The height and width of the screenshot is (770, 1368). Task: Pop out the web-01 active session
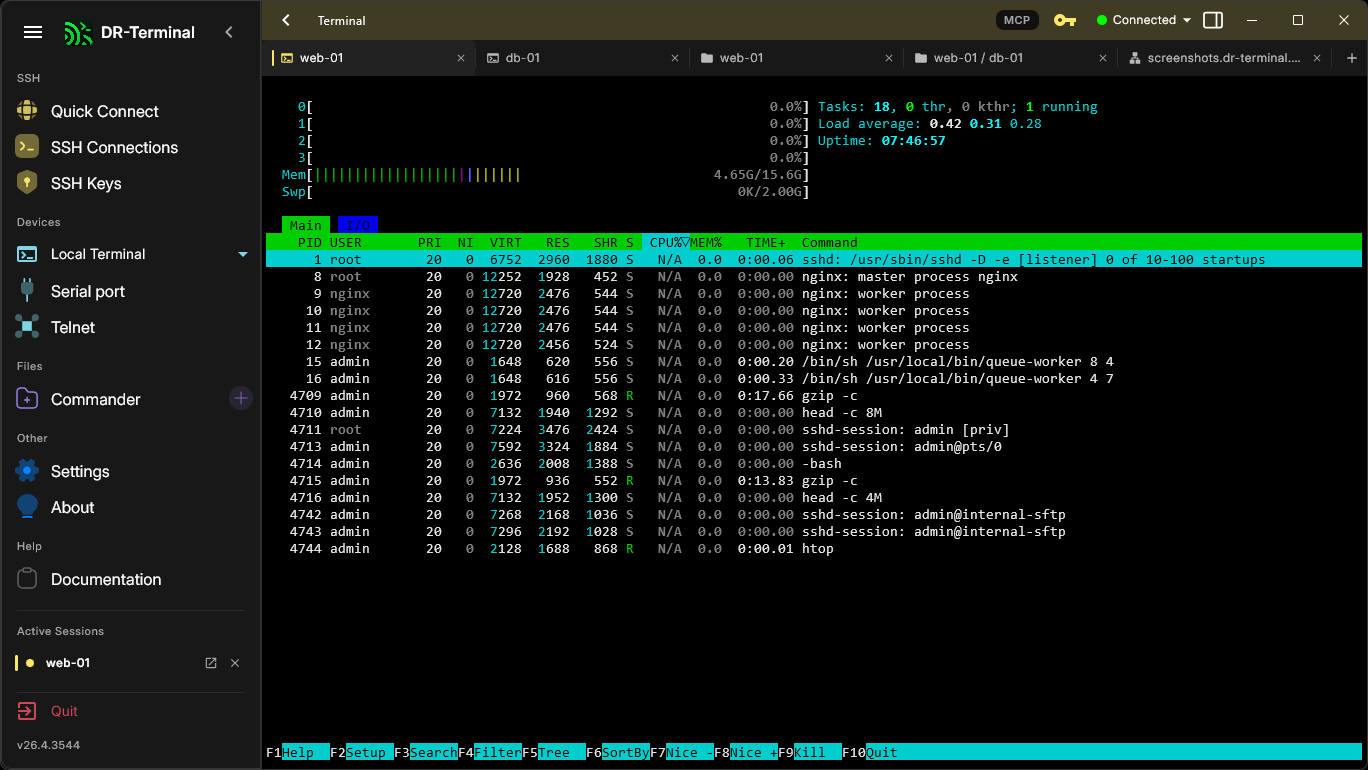point(211,663)
